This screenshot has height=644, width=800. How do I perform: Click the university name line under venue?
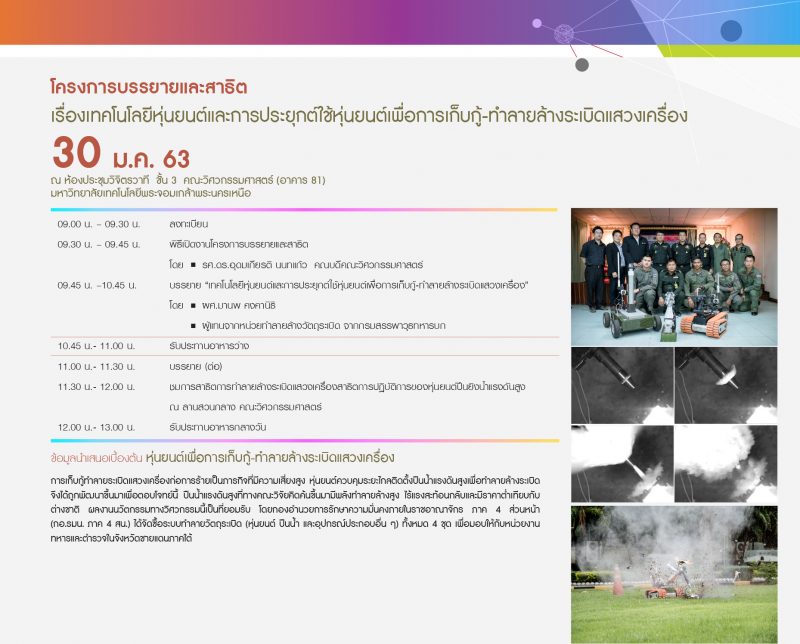(x=151, y=193)
